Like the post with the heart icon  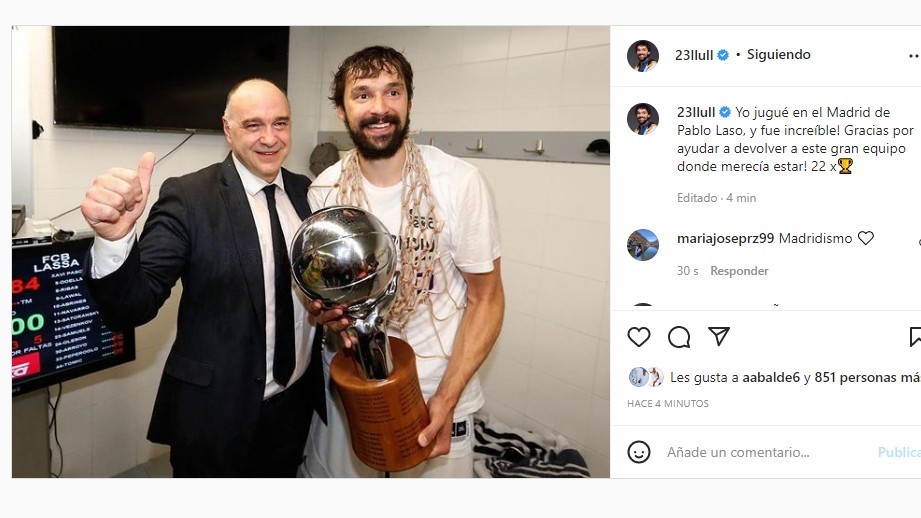tap(638, 337)
